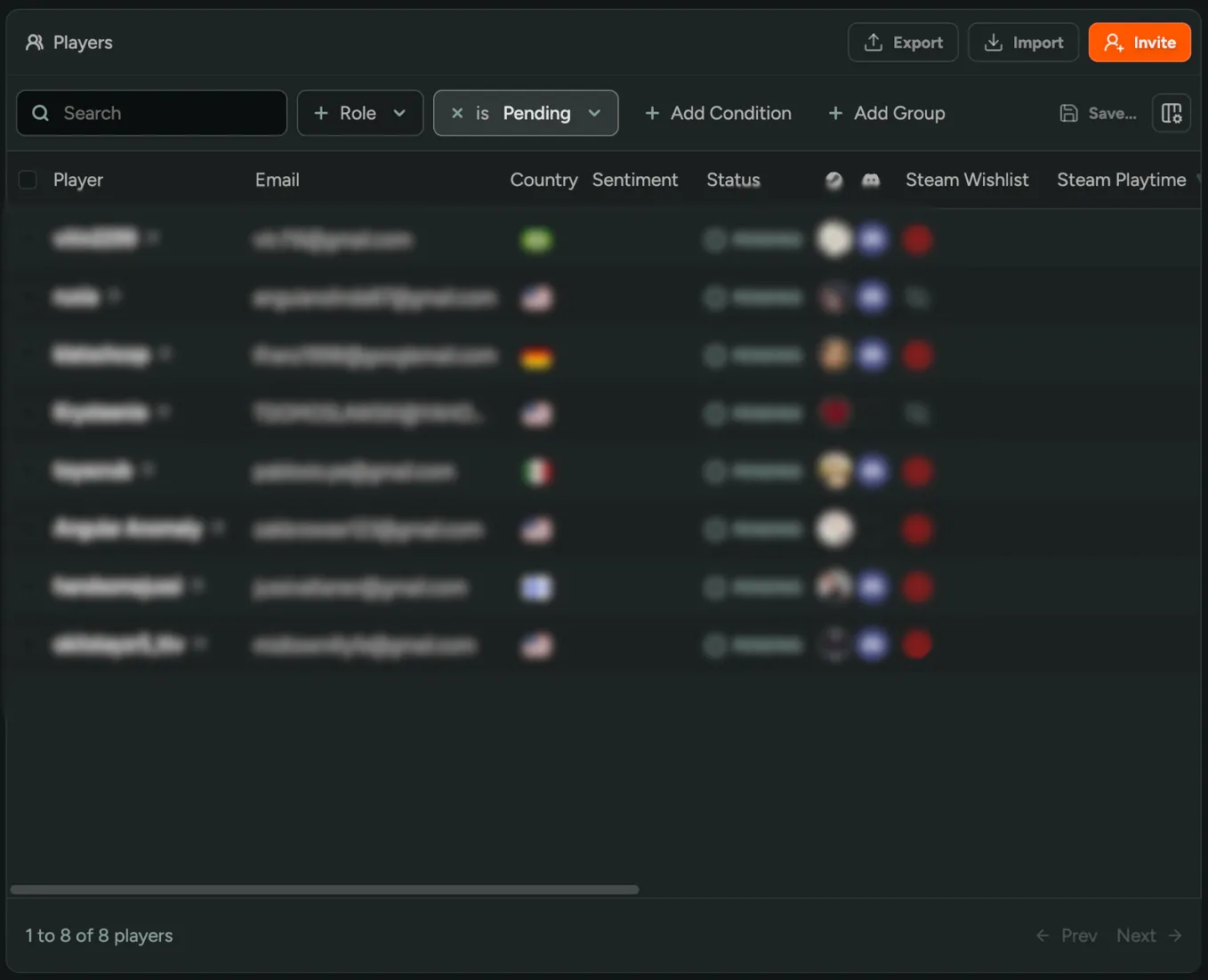Check the last player row's checkbox
The height and width of the screenshot is (980, 1208).
click(28, 645)
